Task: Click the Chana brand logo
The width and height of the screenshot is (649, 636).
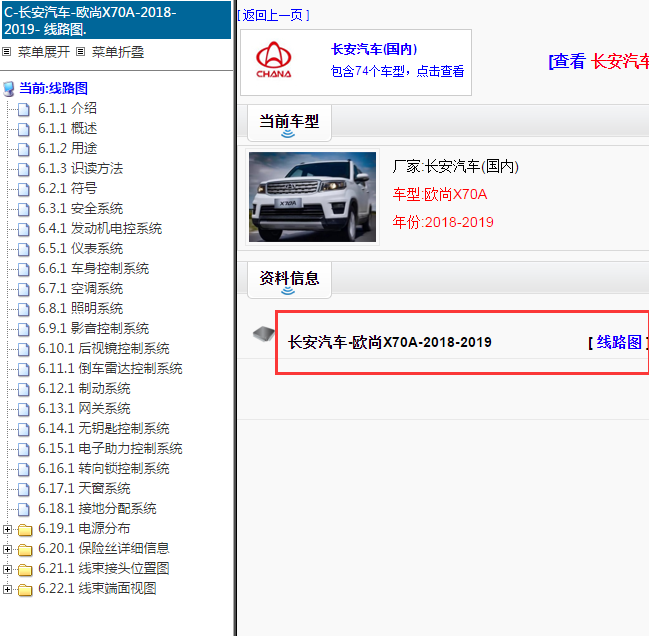Action: pyautogui.click(x=274, y=60)
